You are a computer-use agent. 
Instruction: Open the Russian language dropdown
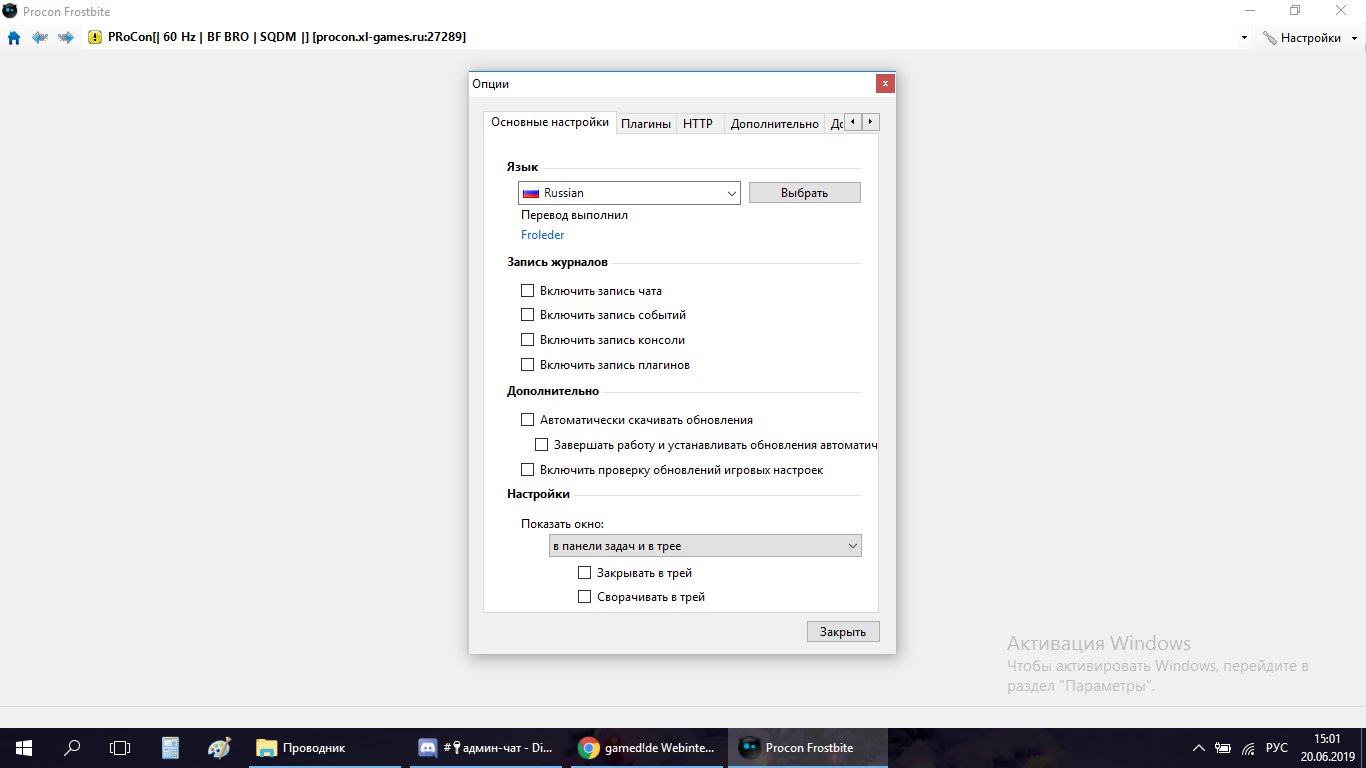(x=629, y=193)
